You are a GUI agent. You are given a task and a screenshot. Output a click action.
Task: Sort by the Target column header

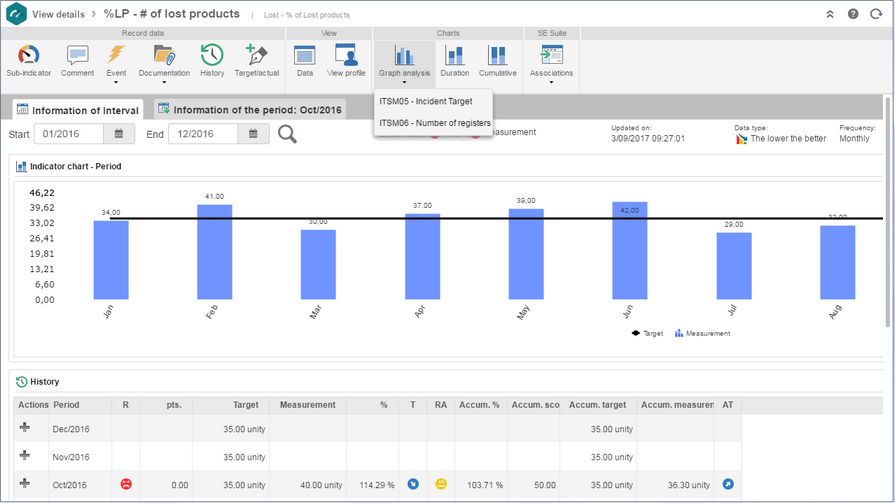pos(231,405)
